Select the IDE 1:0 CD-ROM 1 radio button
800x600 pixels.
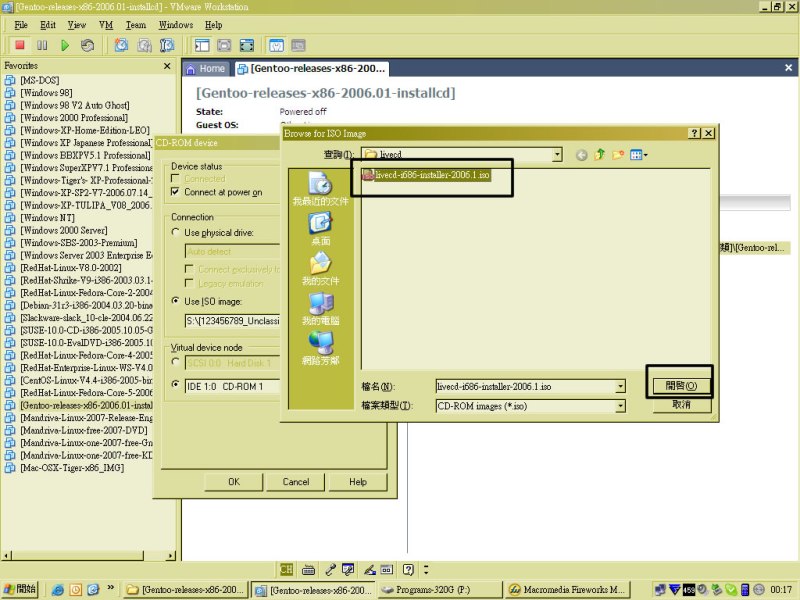pos(176,384)
